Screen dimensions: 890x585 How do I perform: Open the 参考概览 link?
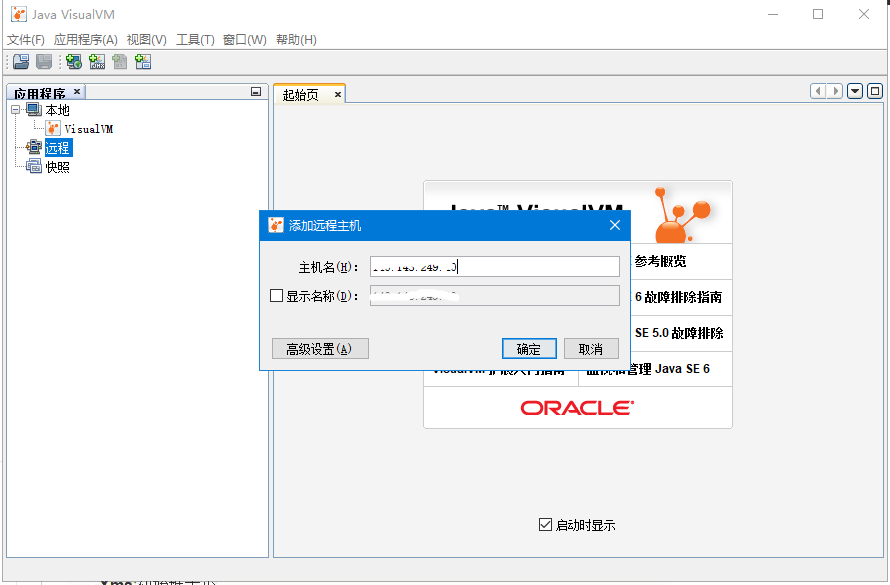click(660, 262)
